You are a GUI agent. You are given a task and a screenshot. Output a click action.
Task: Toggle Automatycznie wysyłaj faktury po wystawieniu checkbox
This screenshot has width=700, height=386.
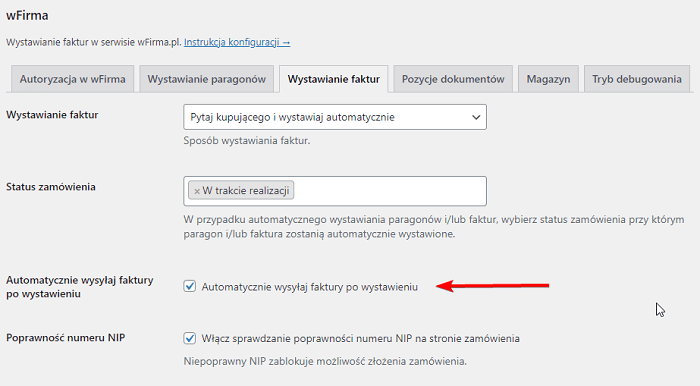point(190,286)
